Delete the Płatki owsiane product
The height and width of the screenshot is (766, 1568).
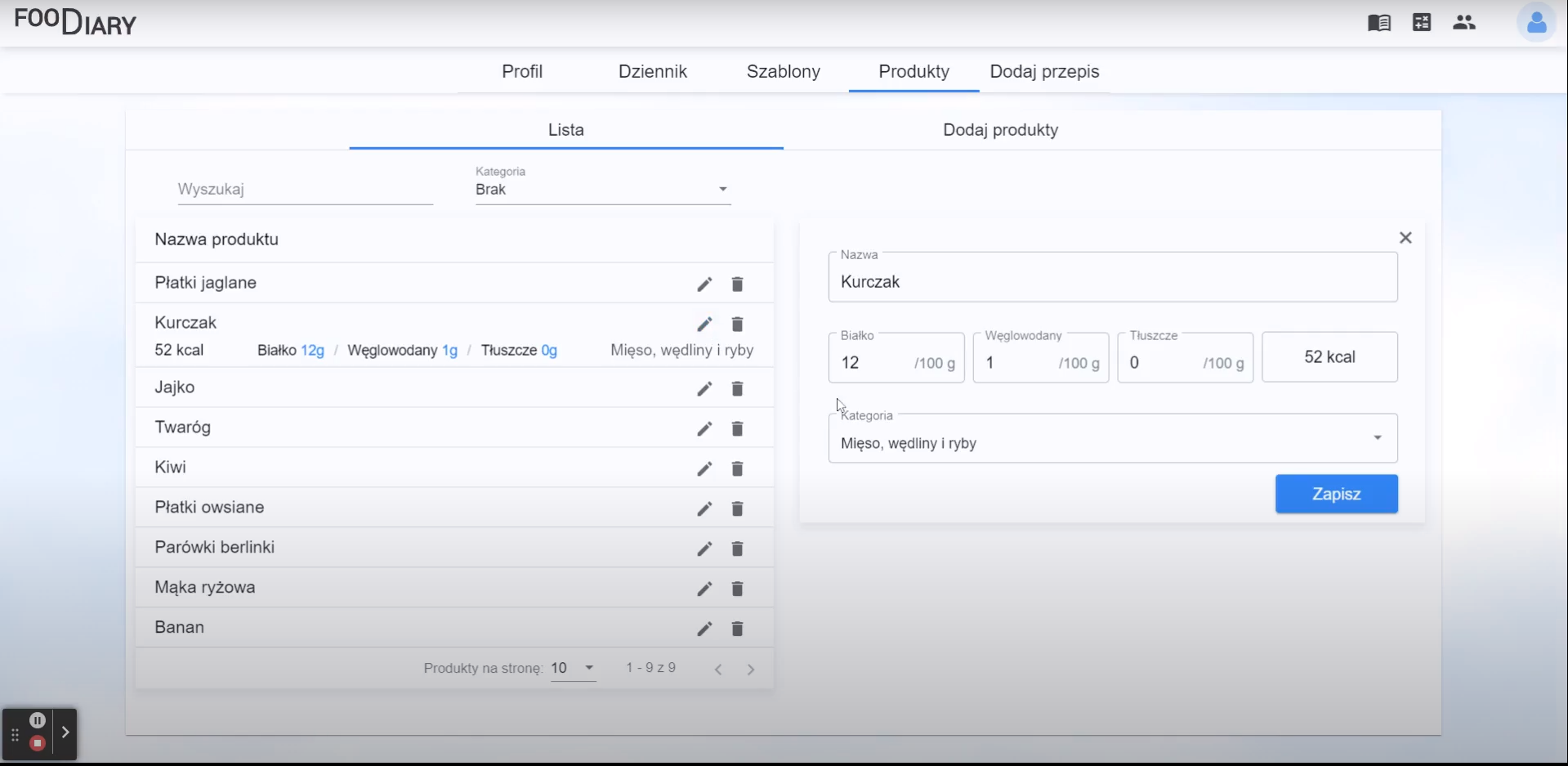point(737,508)
